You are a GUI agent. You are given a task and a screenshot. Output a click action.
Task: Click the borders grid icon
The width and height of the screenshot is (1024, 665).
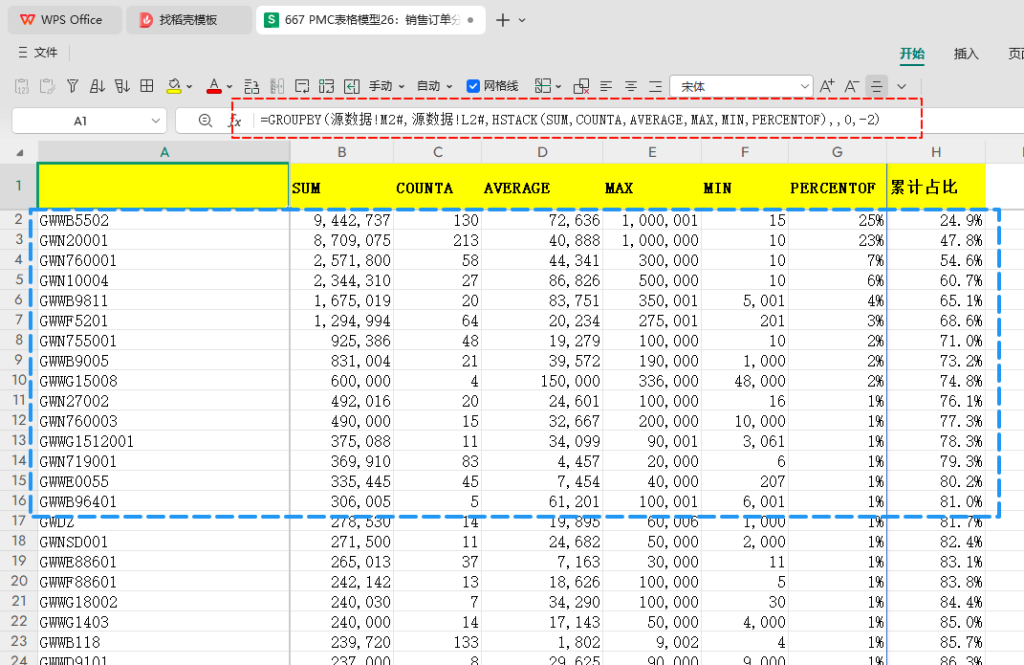tap(147, 86)
